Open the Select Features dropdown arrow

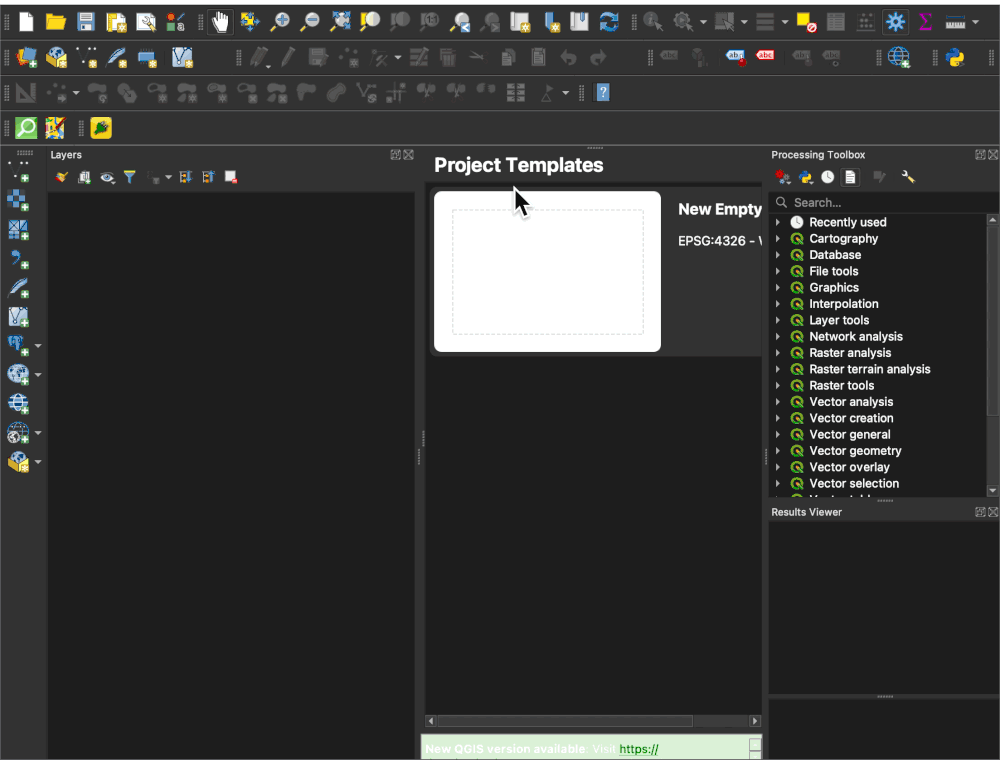(x=744, y=22)
